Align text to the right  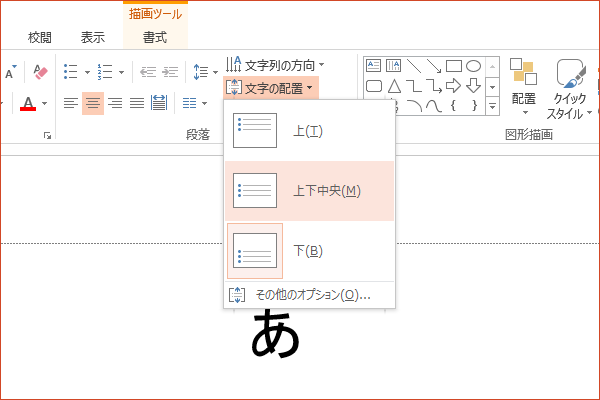(115, 103)
